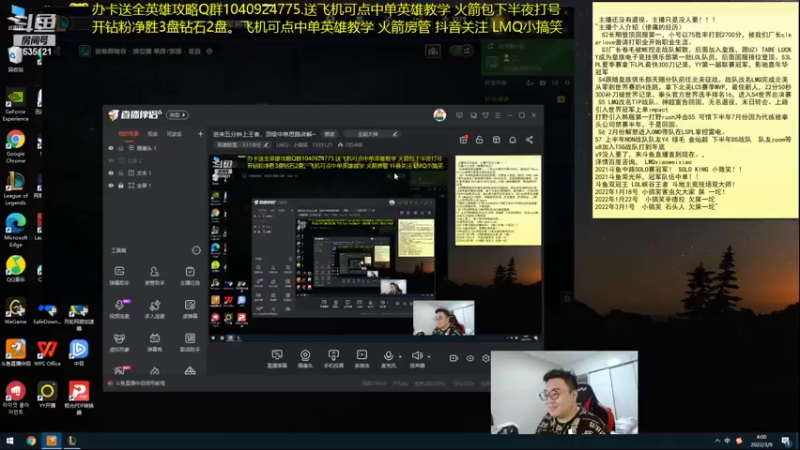Toggle lock on 全屏 1 source

tap(121, 186)
